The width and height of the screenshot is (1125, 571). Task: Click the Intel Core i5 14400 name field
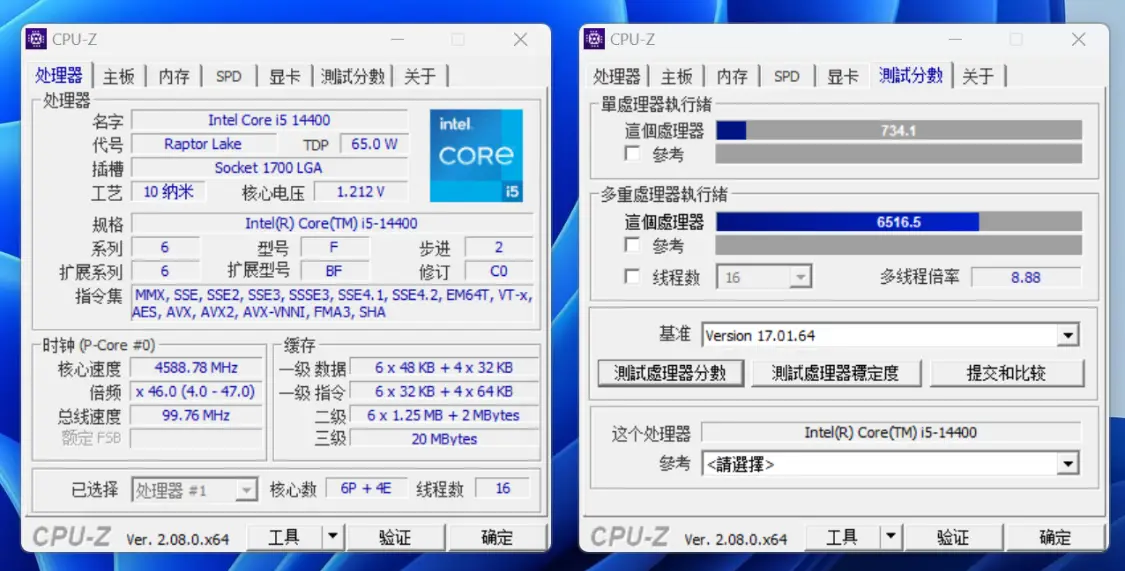pos(270,120)
